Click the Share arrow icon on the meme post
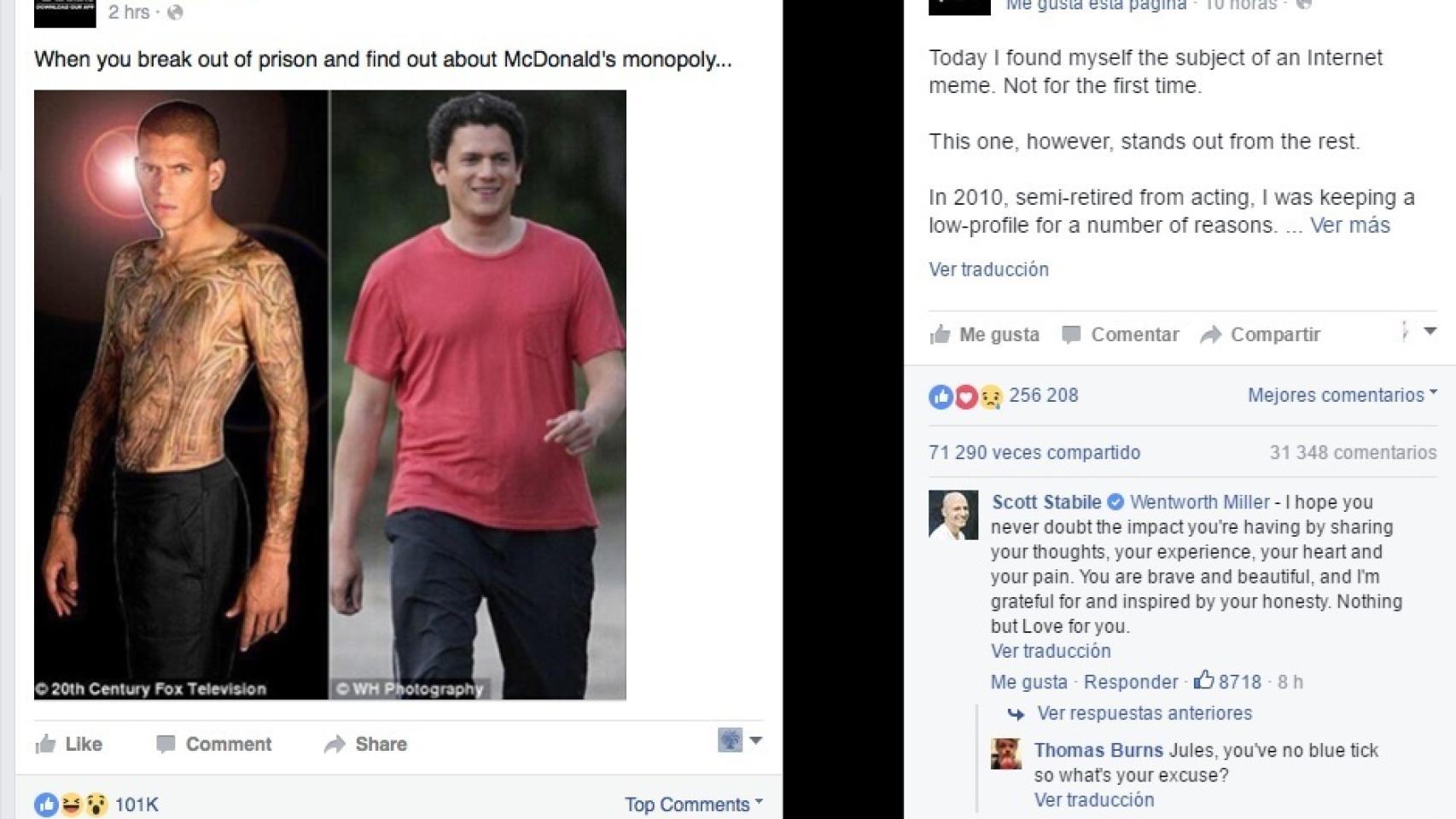 pos(332,743)
